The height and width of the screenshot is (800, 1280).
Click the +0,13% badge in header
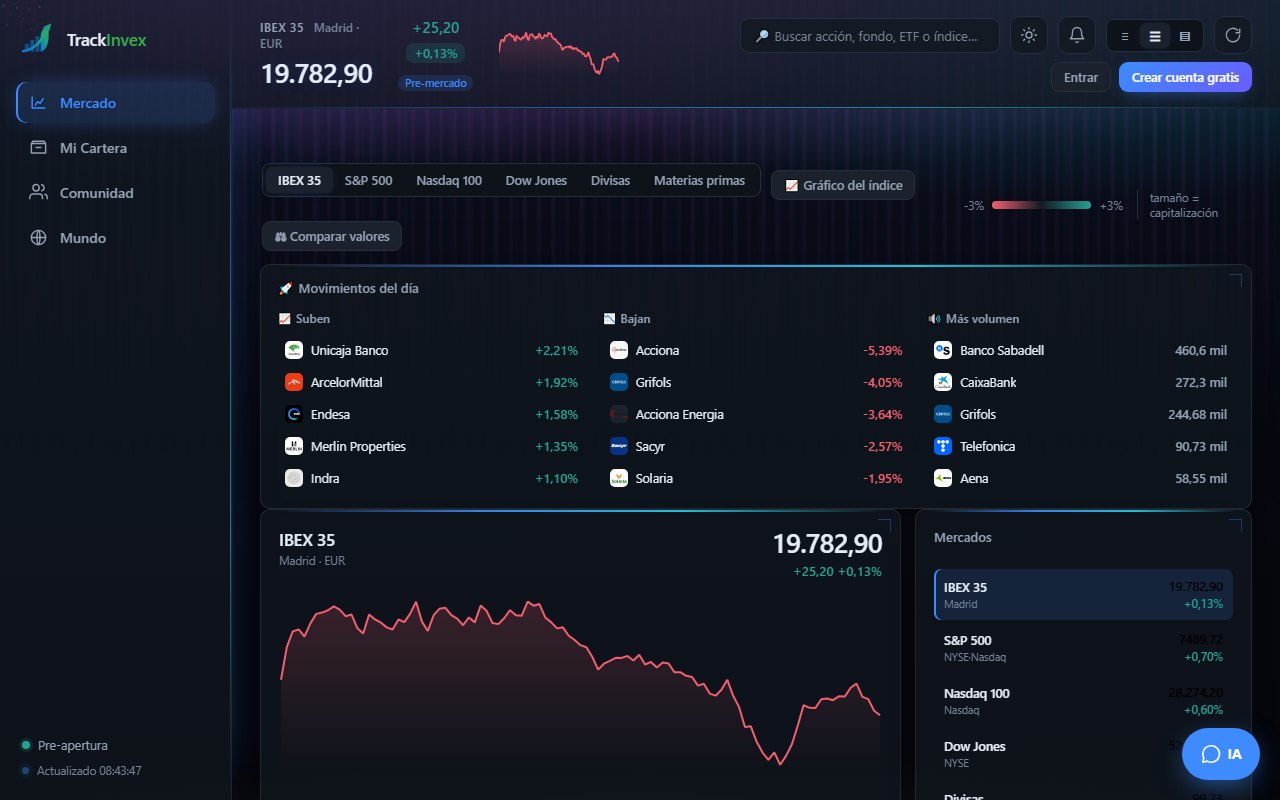pos(435,53)
